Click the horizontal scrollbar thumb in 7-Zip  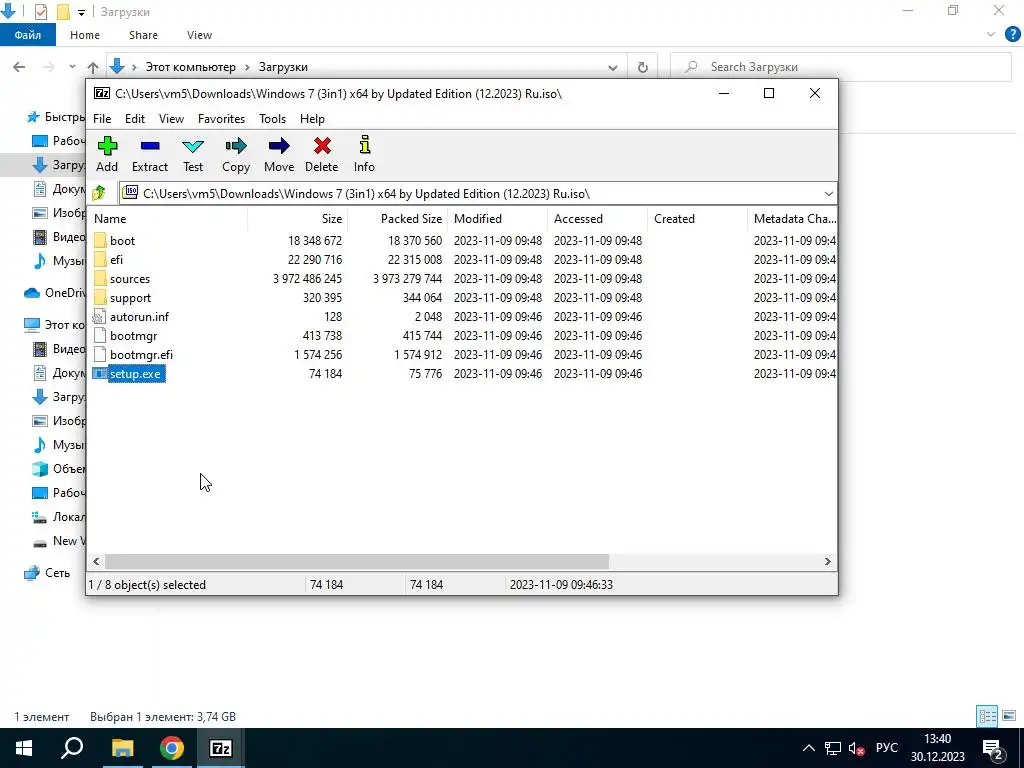pyautogui.click(x=357, y=562)
